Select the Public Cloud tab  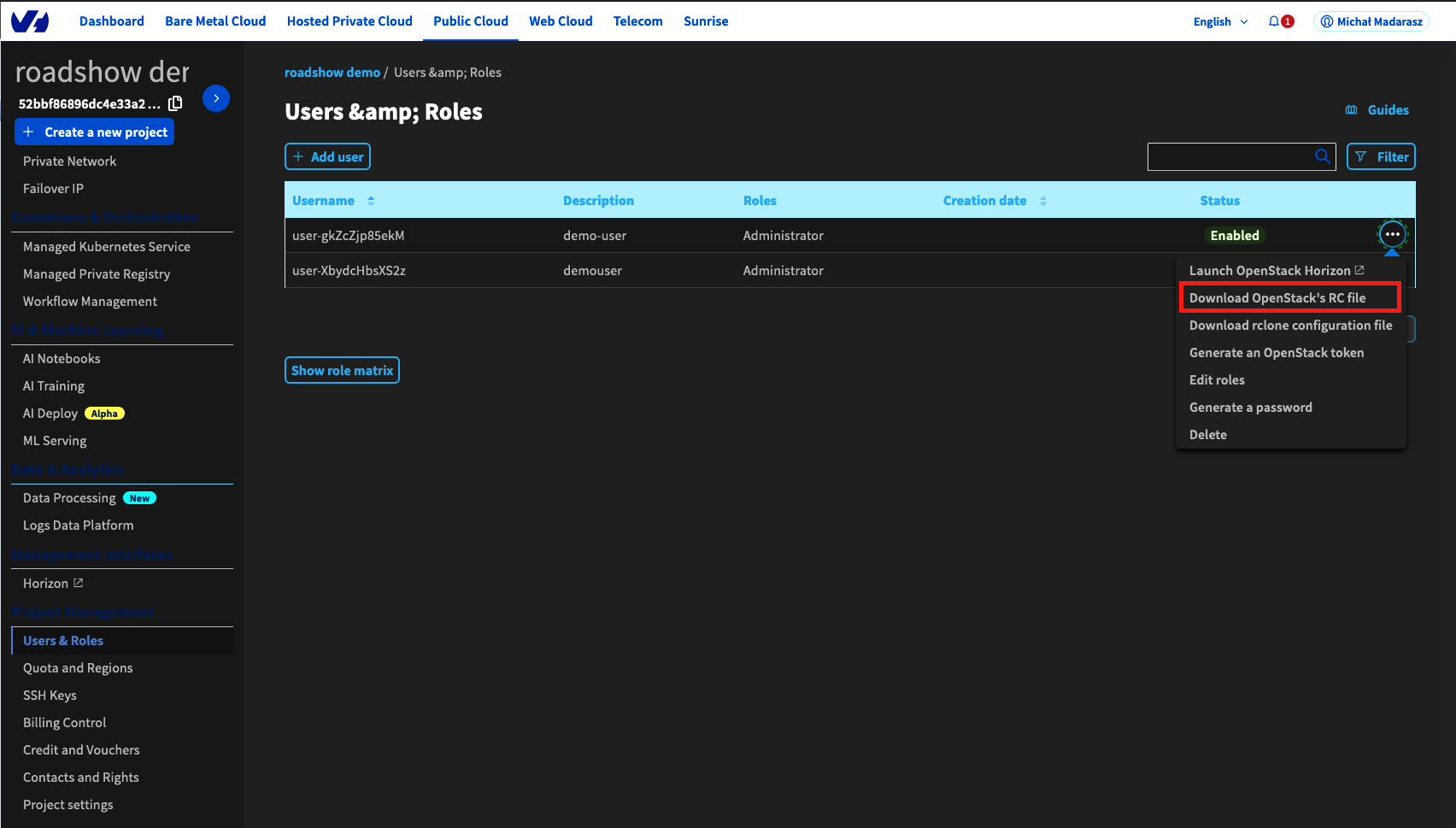(471, 21)
